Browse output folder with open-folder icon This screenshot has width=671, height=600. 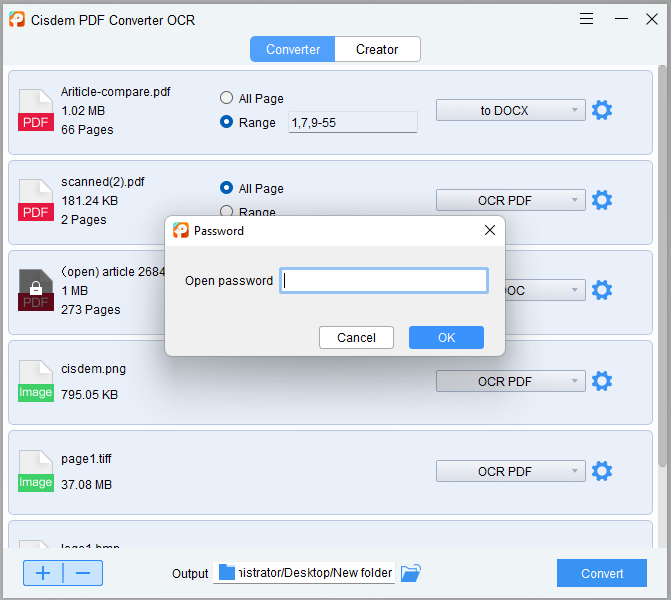[x=411, y=573]
